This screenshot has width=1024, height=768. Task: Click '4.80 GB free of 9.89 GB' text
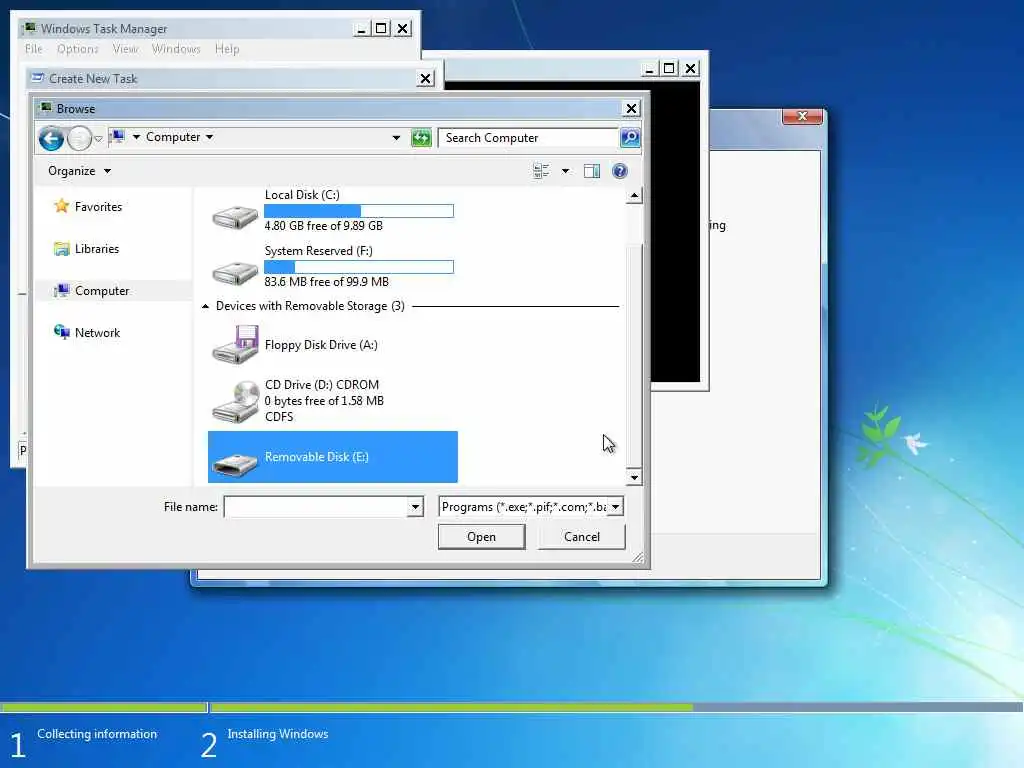[323, 226]
